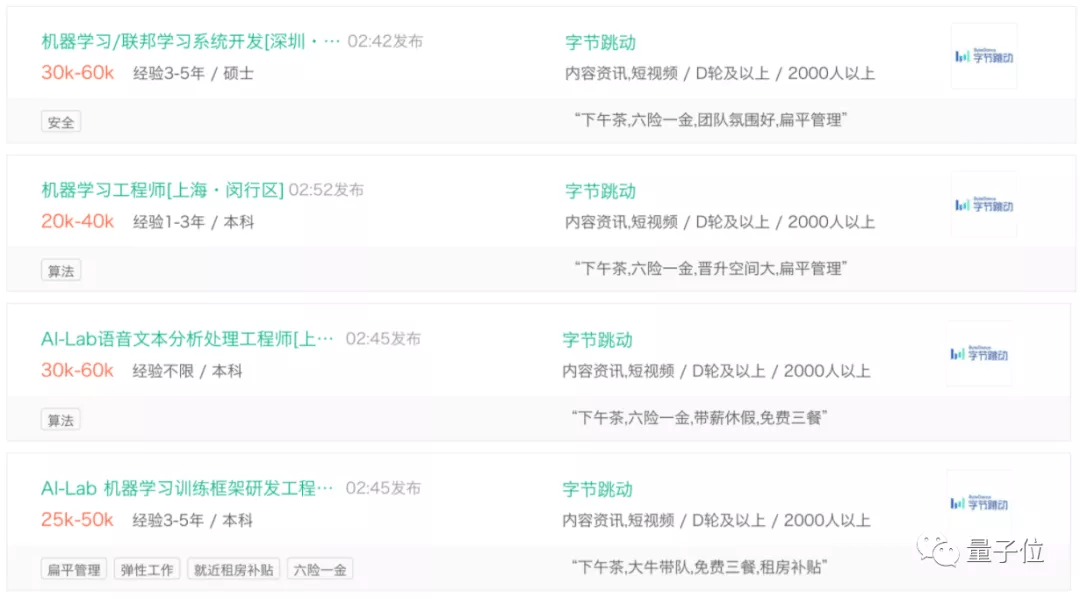Click the 经验1-3年 / 本科 requirement text
Image resolution: width=1080 pixels, height=599 pixels.
(193, 222)
